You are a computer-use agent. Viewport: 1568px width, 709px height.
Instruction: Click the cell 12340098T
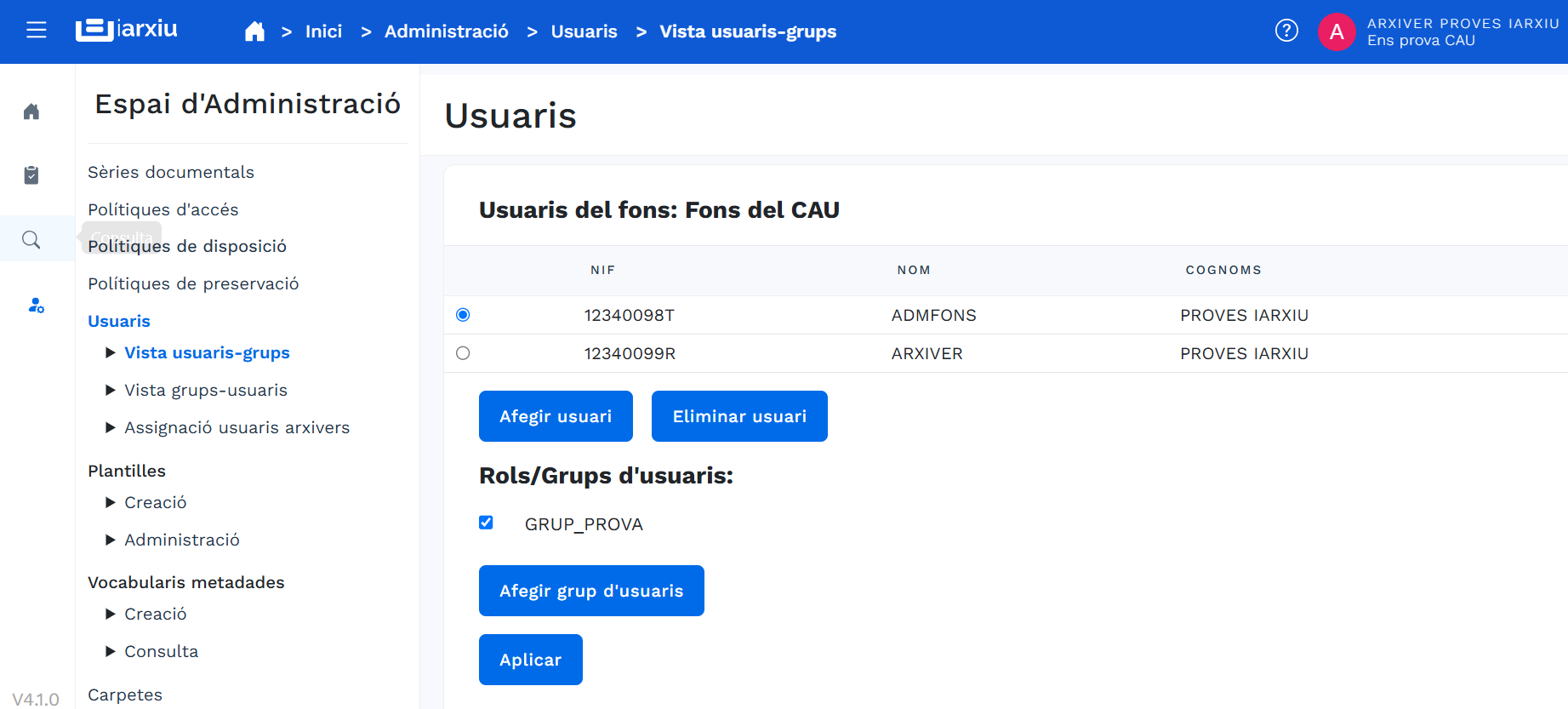[x=629, y=315]
